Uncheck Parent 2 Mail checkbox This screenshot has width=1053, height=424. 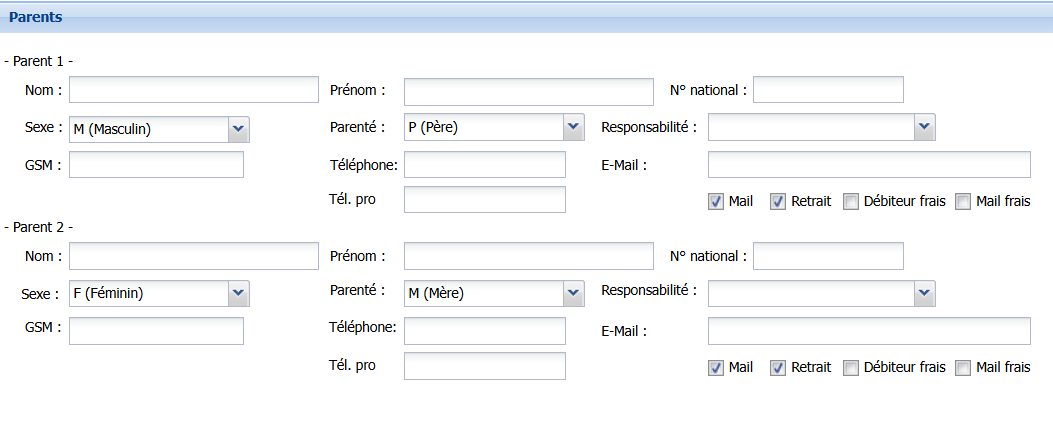tap(716, 368)
